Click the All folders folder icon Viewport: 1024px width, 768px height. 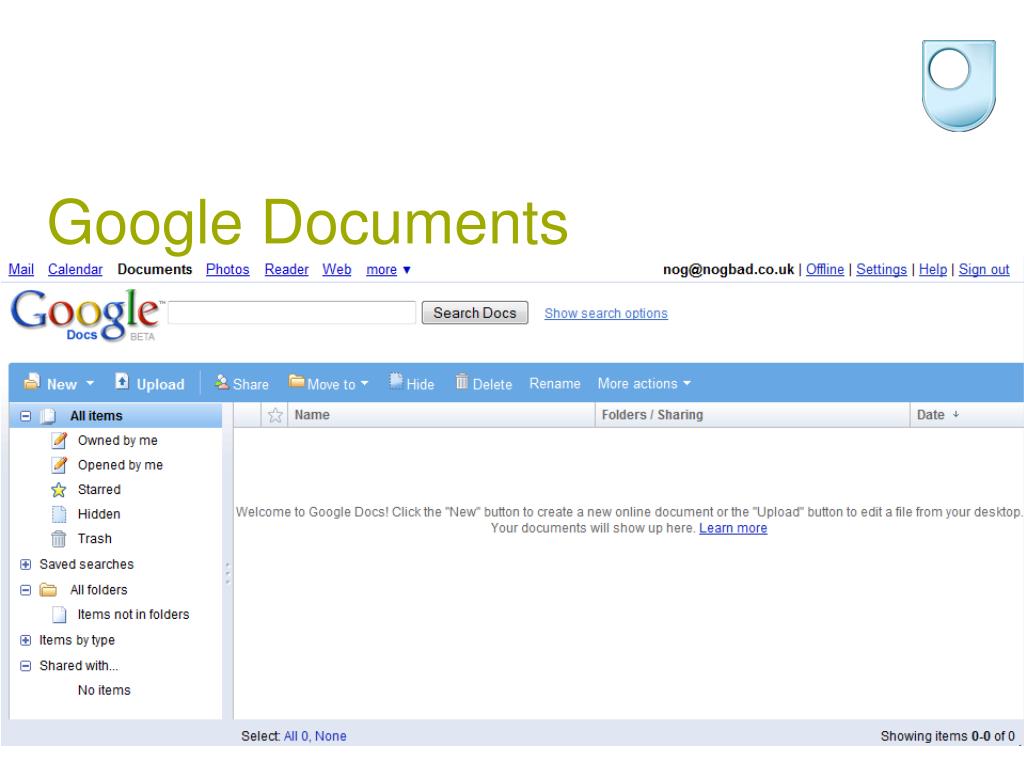pos(48,590)
